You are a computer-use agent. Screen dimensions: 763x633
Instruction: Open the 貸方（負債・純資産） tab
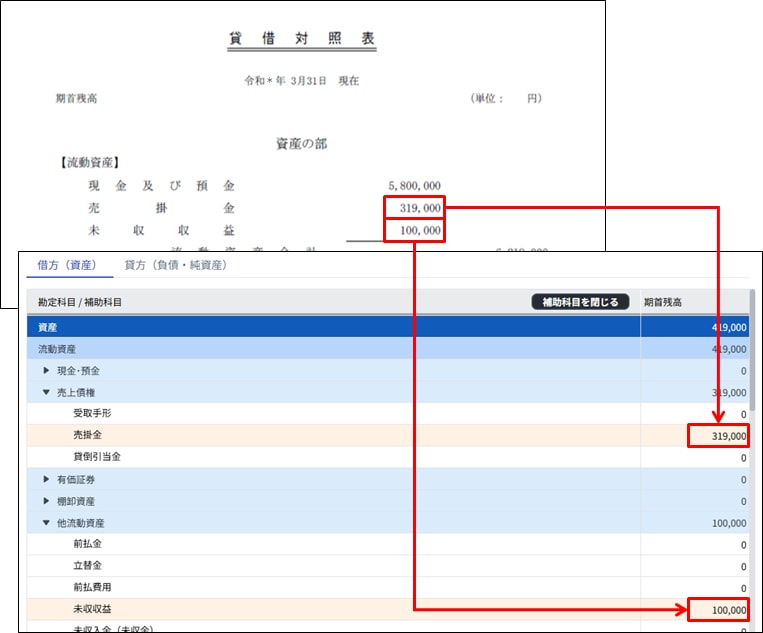[x=175, y=265]
